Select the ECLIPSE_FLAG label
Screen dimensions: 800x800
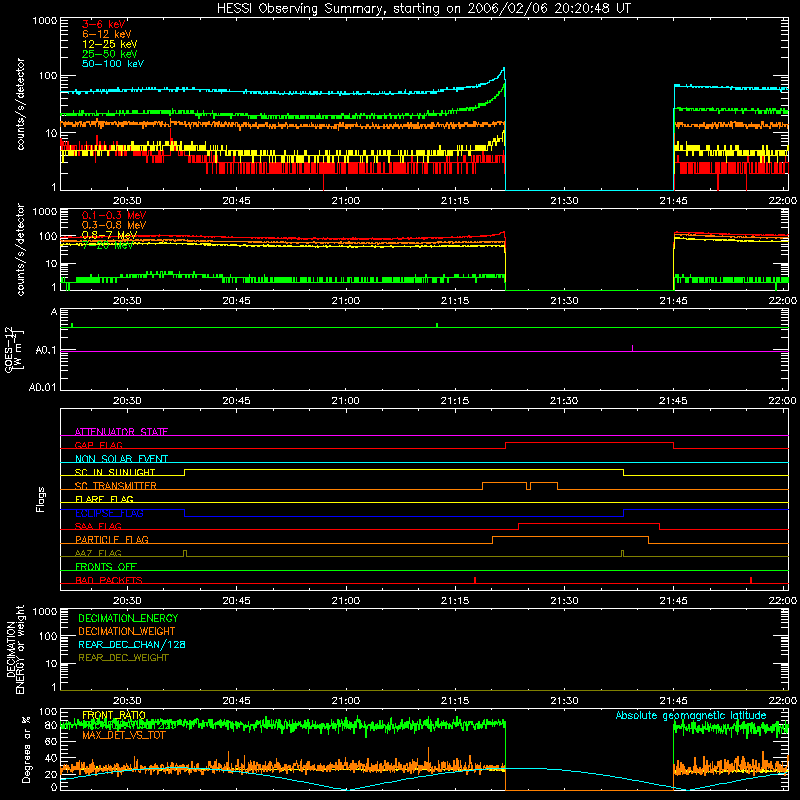pos(109,513)
